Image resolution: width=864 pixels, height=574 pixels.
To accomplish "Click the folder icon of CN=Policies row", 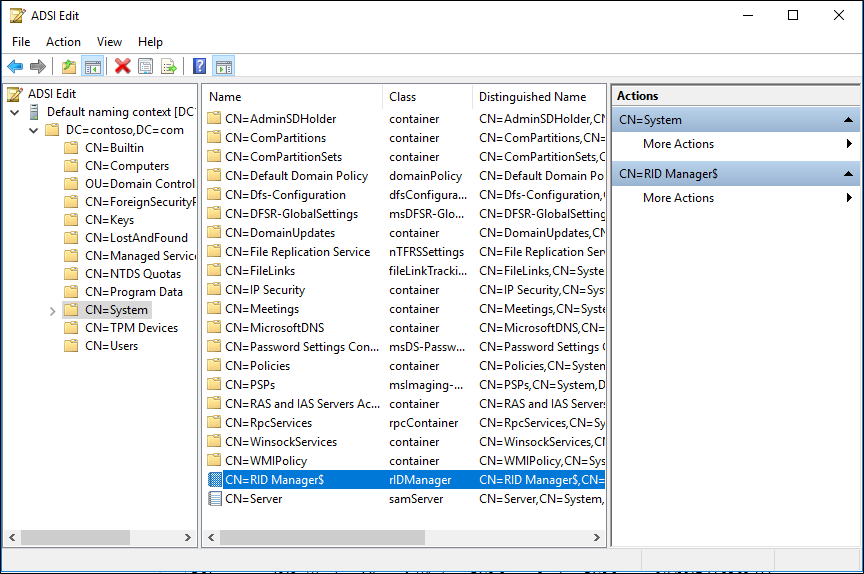I will (214, 365).
